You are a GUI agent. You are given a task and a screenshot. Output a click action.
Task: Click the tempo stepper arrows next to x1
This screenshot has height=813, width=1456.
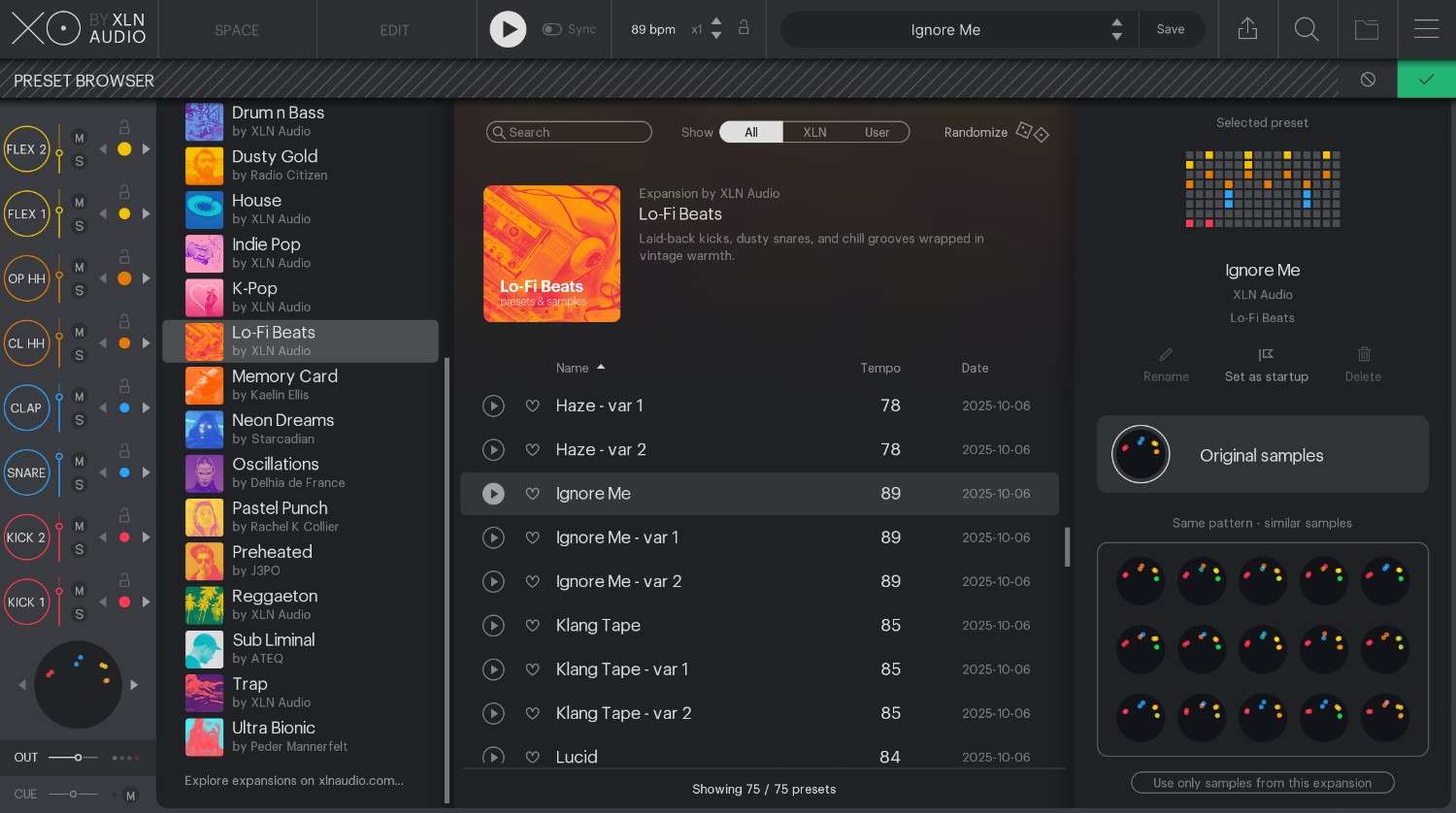[716, 29]
